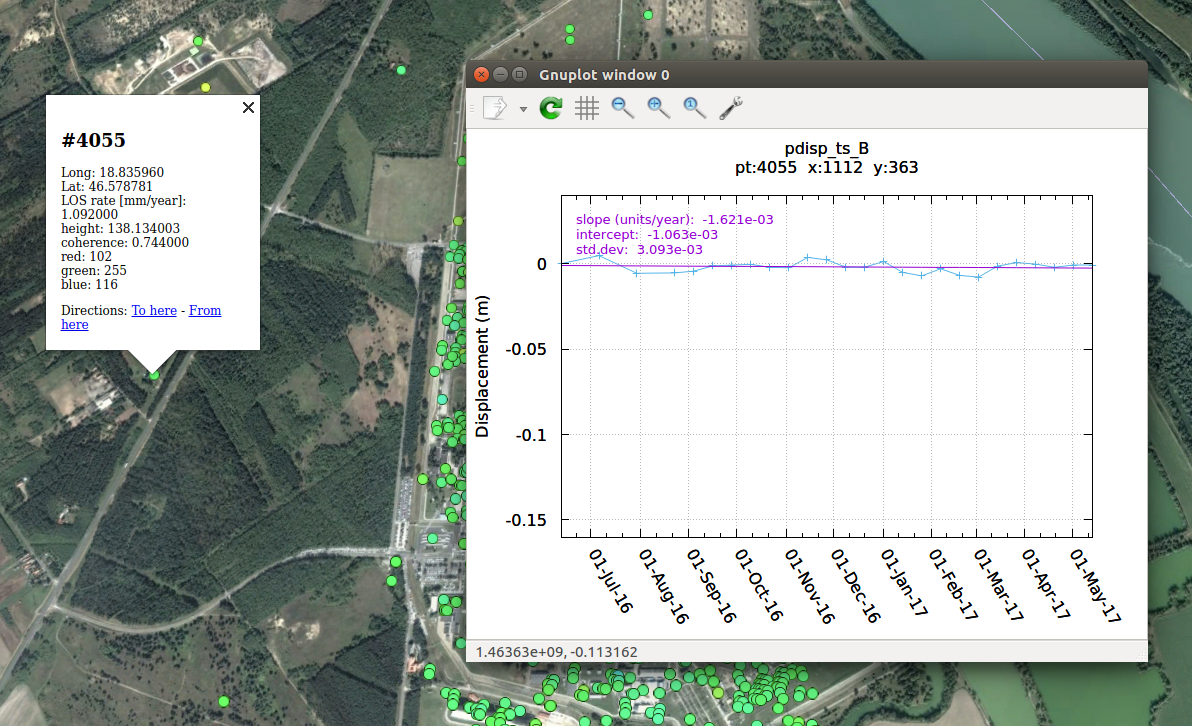Click the pdisp_ts_B plot title
This screenshot has height=726, width=1192.
click(826, 148)
